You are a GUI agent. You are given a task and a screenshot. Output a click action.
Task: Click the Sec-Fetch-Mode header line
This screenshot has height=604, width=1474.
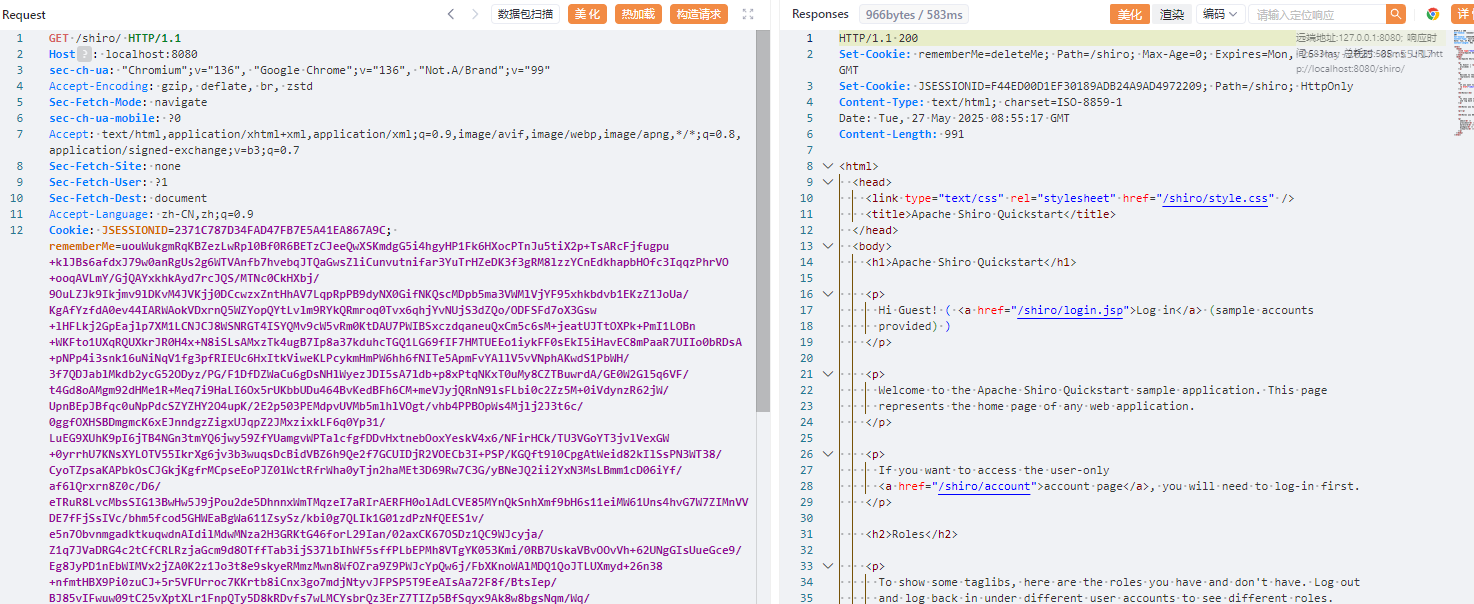coord(128,102)
